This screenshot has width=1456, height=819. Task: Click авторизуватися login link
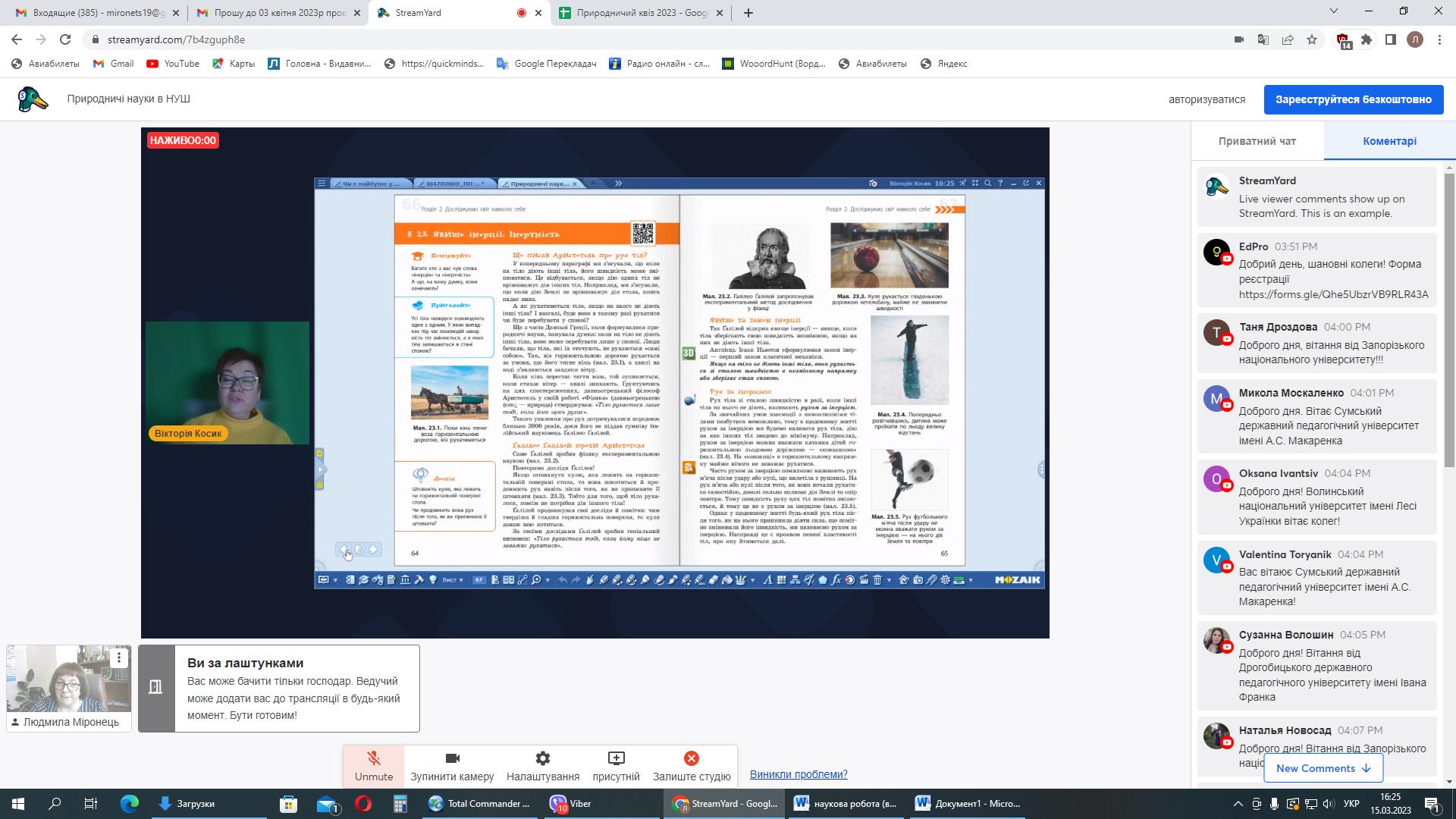click(x=1207, y=99)
